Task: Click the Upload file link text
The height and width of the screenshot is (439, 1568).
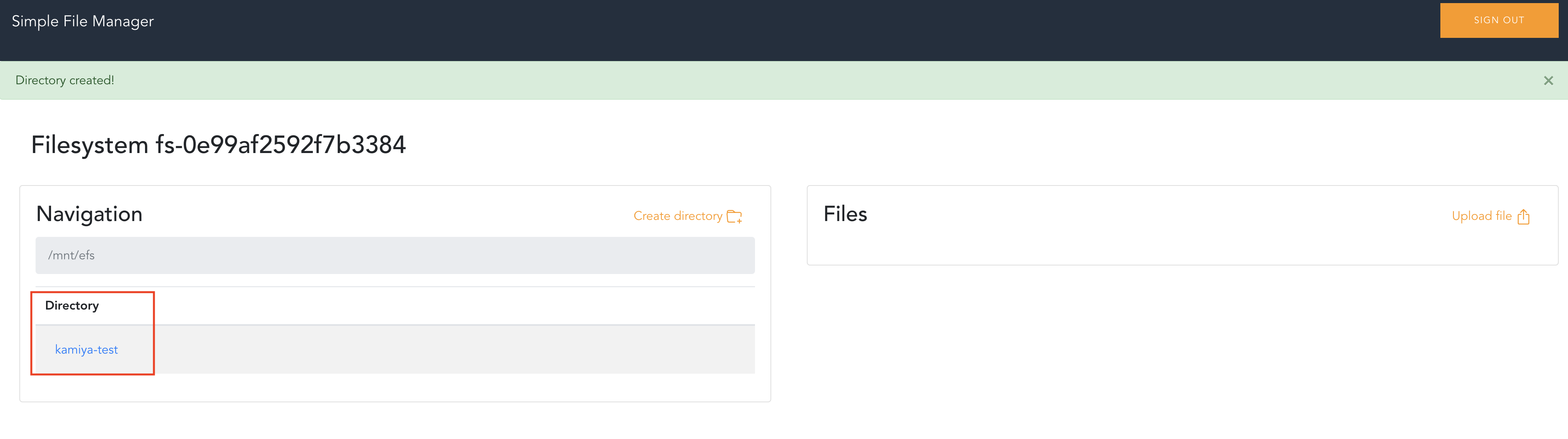Action: pos(1482,216)
